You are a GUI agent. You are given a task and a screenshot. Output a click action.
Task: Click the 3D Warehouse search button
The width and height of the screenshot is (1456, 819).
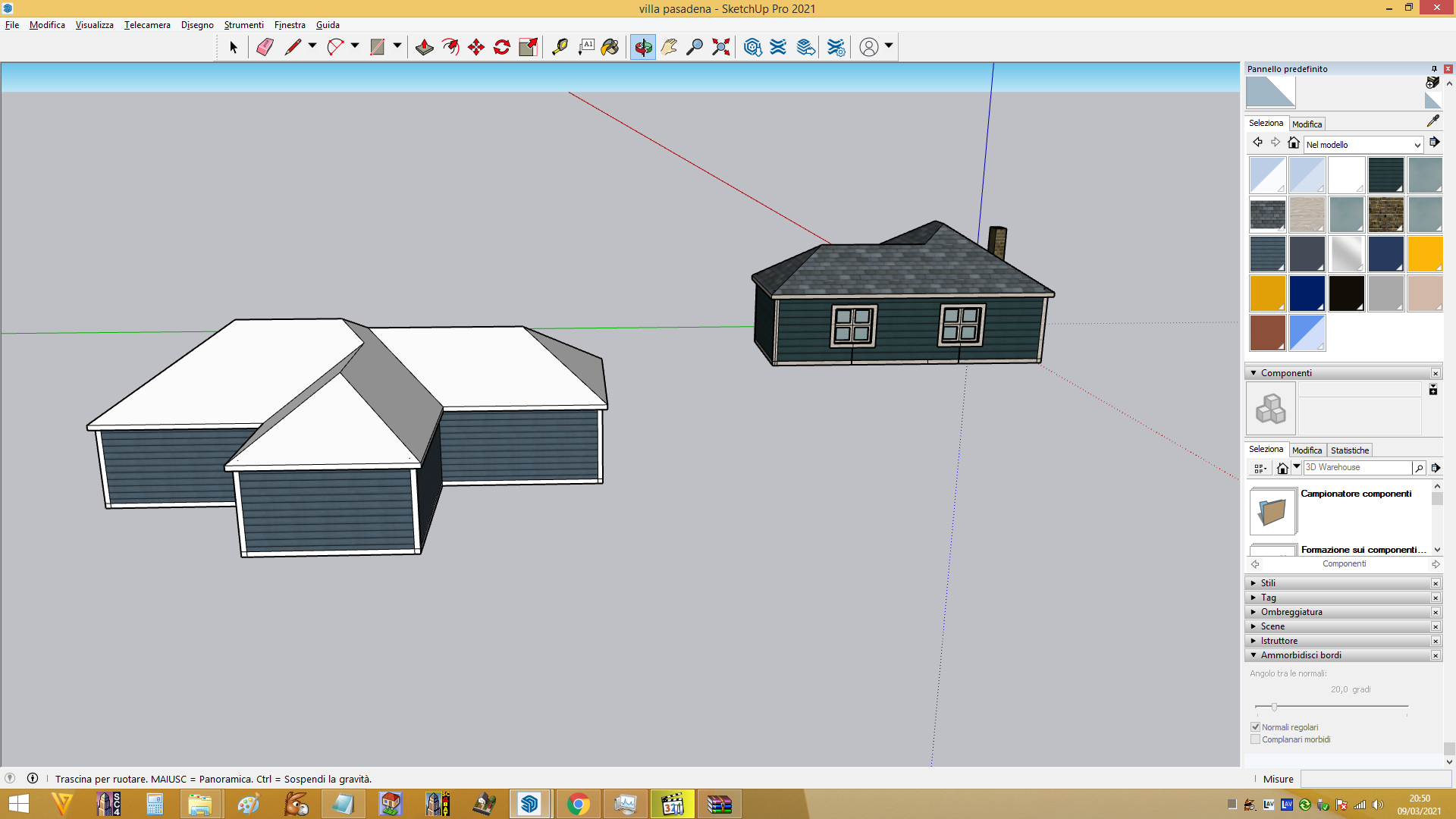point(1419,468)
